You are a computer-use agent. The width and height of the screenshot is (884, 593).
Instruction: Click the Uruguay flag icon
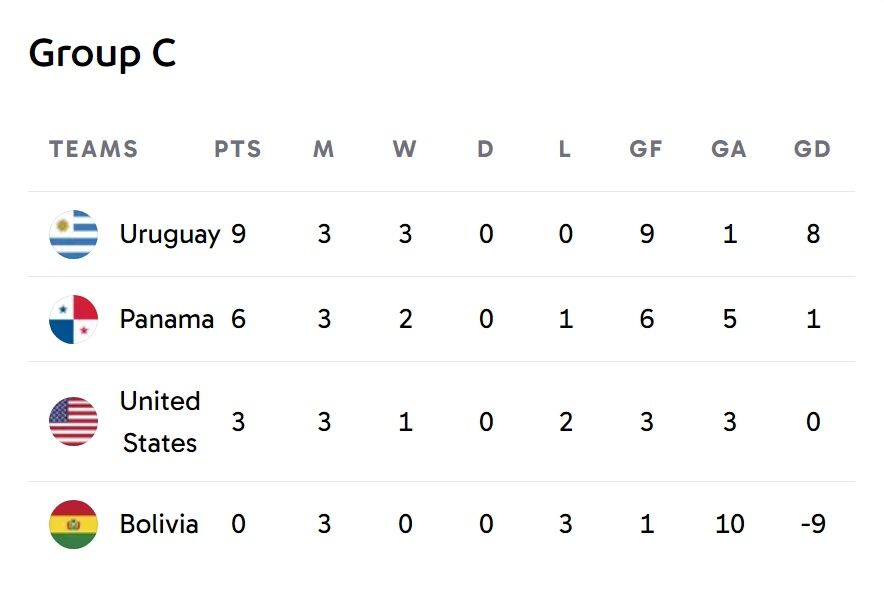tap(73, 235)
